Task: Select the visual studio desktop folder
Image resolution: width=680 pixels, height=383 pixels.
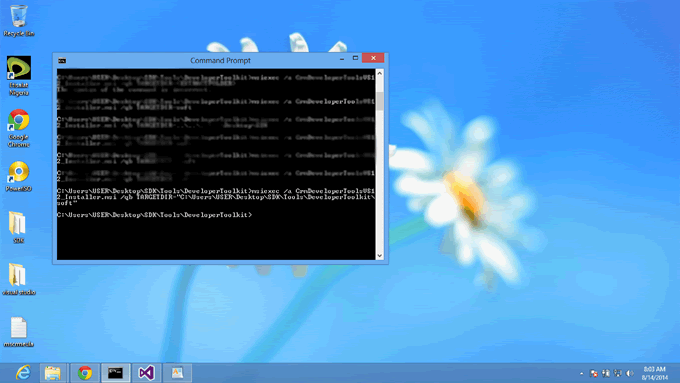Action: [x=19, y=279]
